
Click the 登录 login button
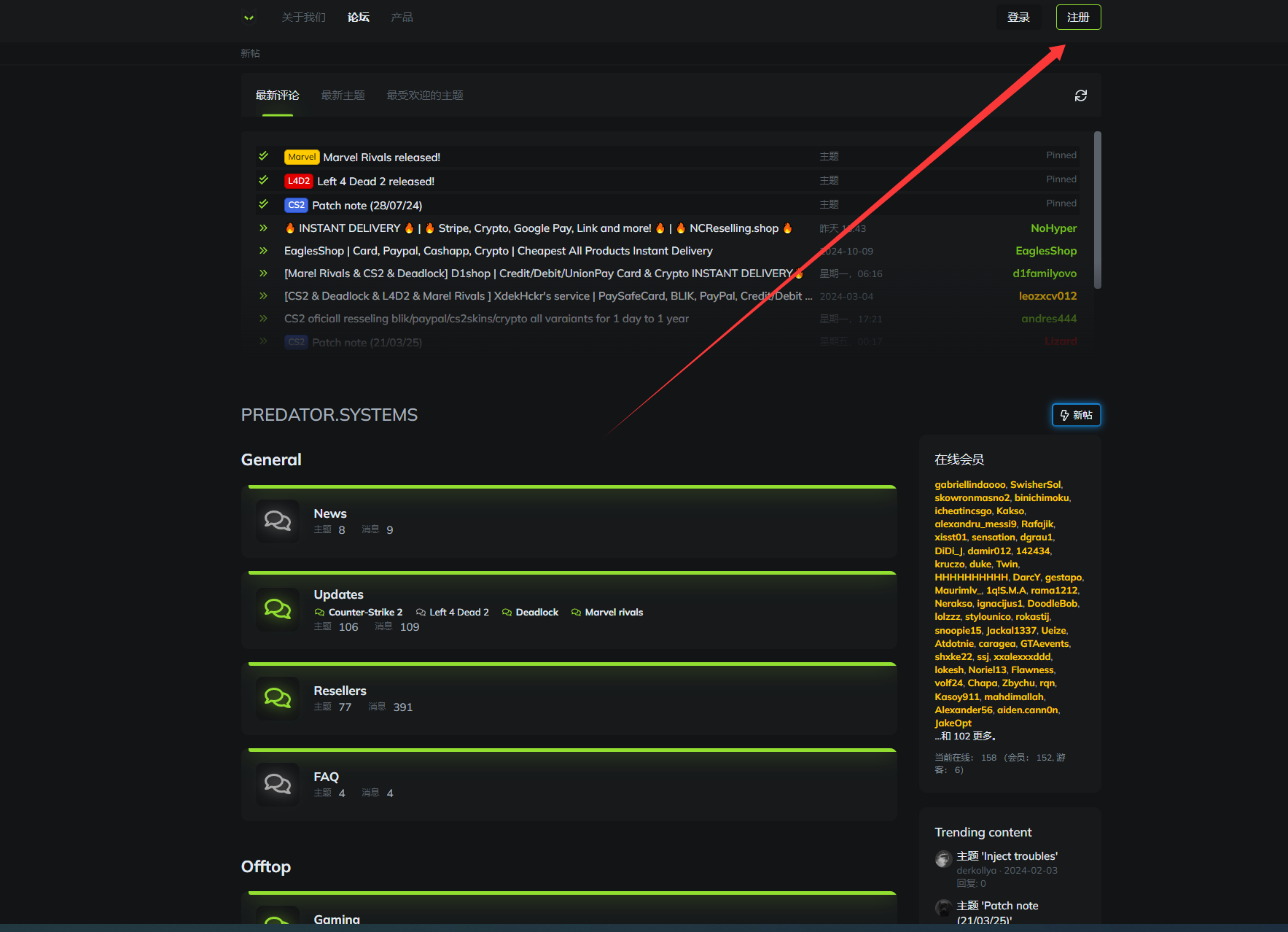coord(1018,18)
